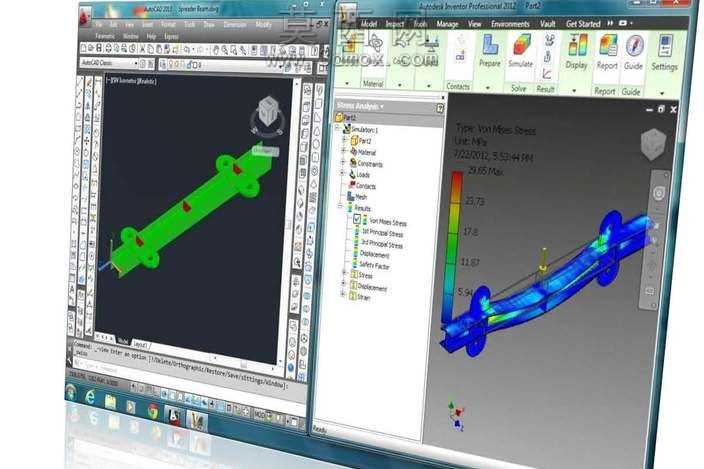
Task: Open the Convergence Plot icon in Result panel
Action: 547,74
